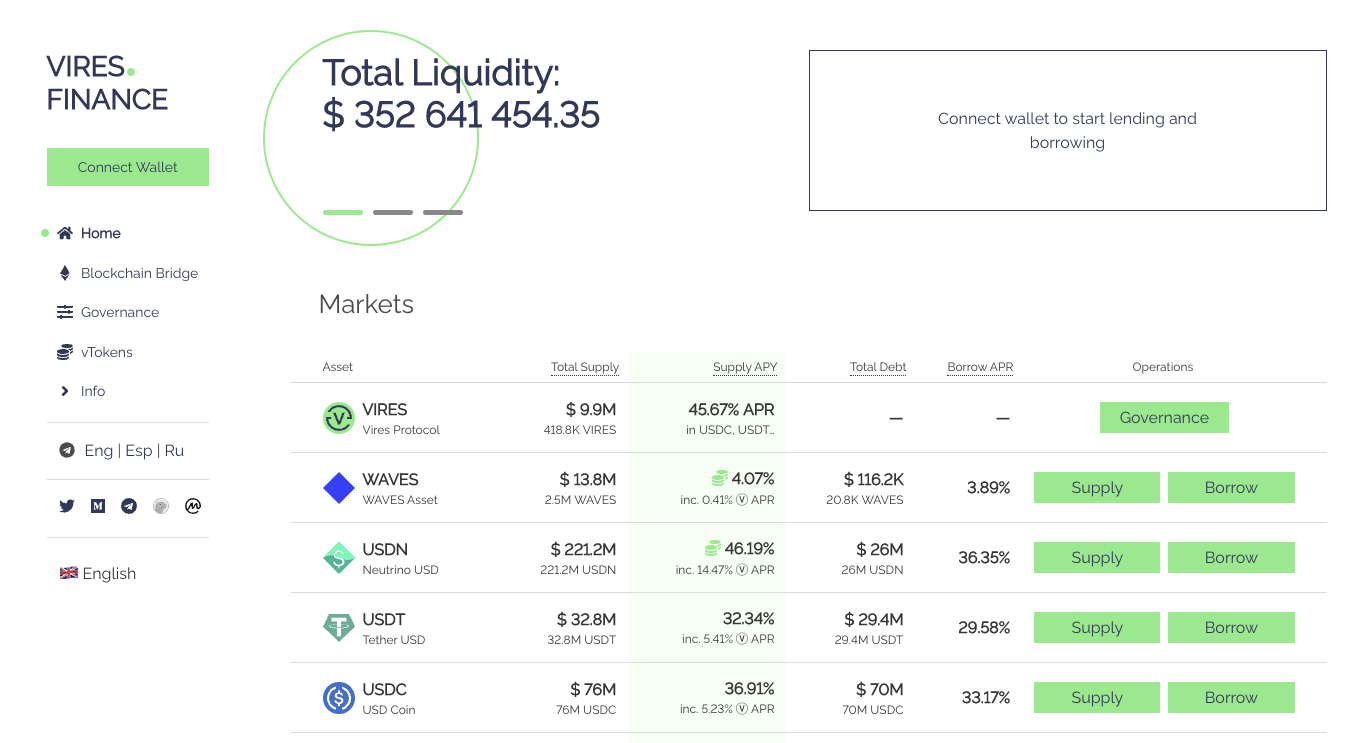Viewport: 1358px width, 743px height.
Task: Open the Twitter social icon
Action: coord(66,506)
